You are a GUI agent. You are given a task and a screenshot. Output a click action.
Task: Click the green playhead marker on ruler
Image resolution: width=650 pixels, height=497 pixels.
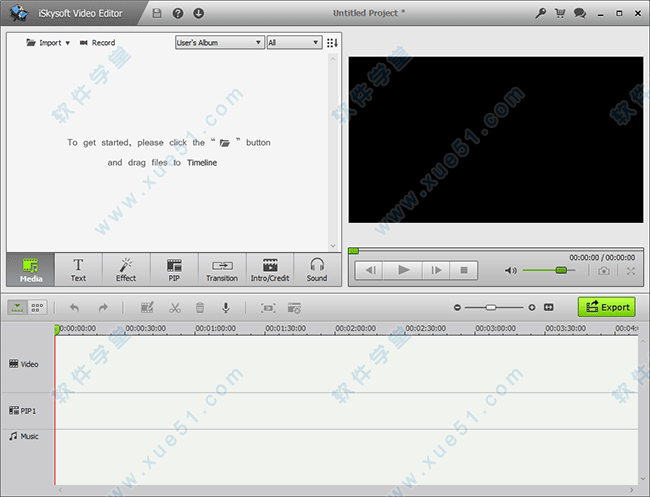click(x=57, y=330)
